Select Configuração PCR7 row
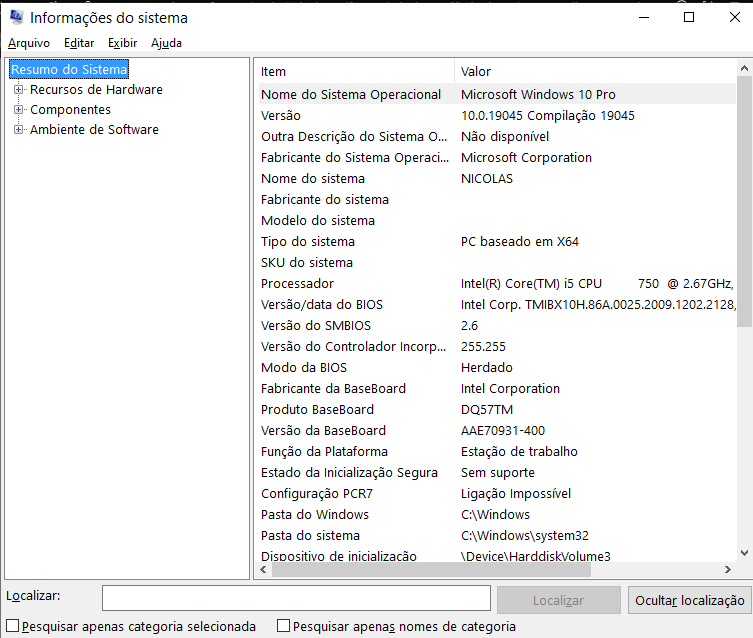Viewport: 753px width, 638px height. [497, 494]
